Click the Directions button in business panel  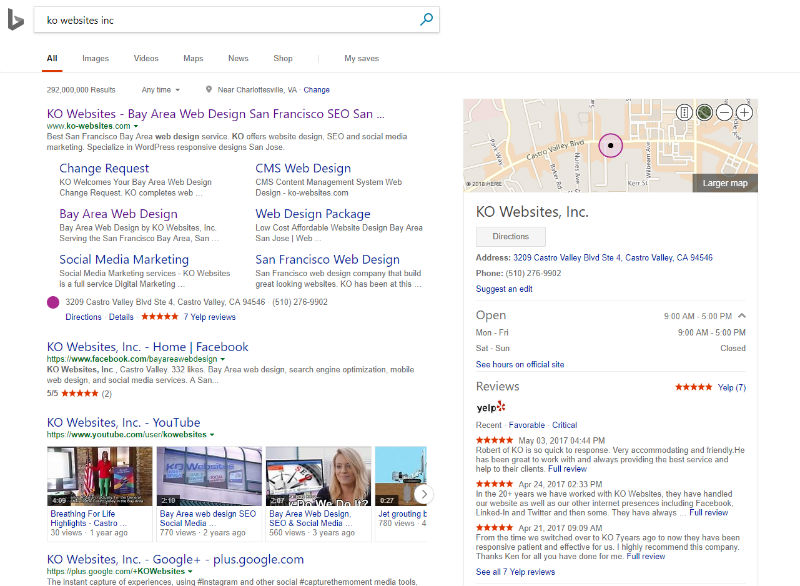511,237
